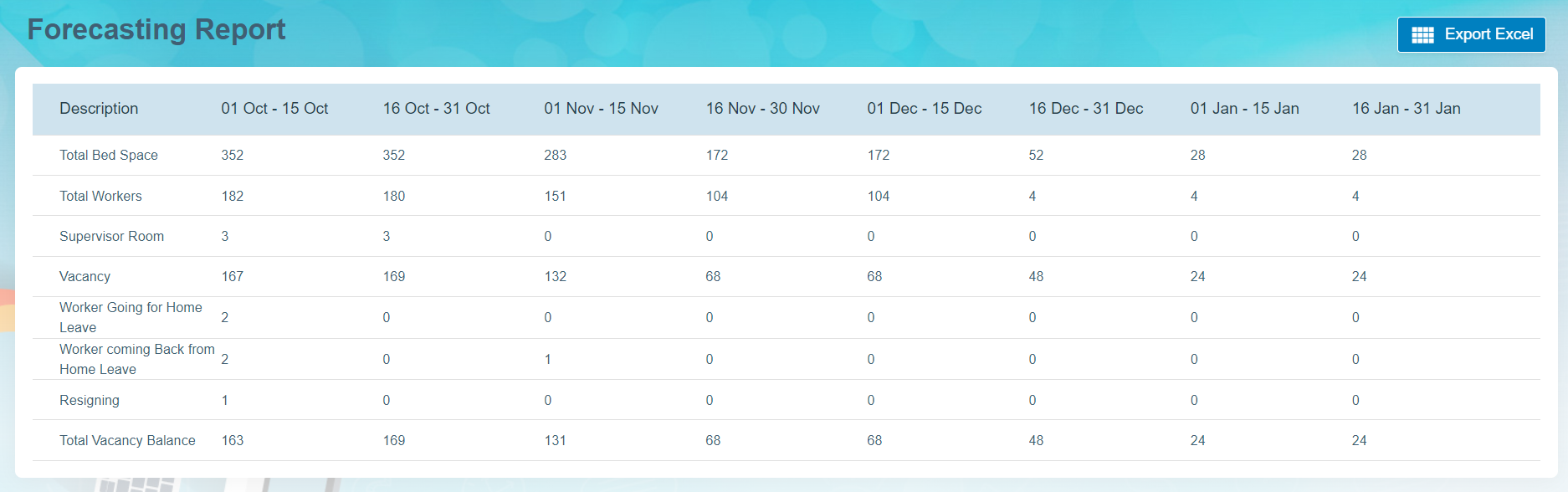The image size is (1568, 492).
Task: Click the Export Excel button
Action: pyautogui.click(x=1471, y=34)
